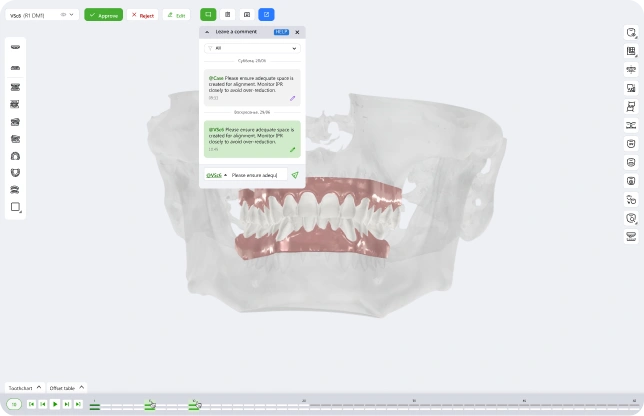
Task: Click the topmost icon in the right sidebar
Action: (x=631, y=33)
